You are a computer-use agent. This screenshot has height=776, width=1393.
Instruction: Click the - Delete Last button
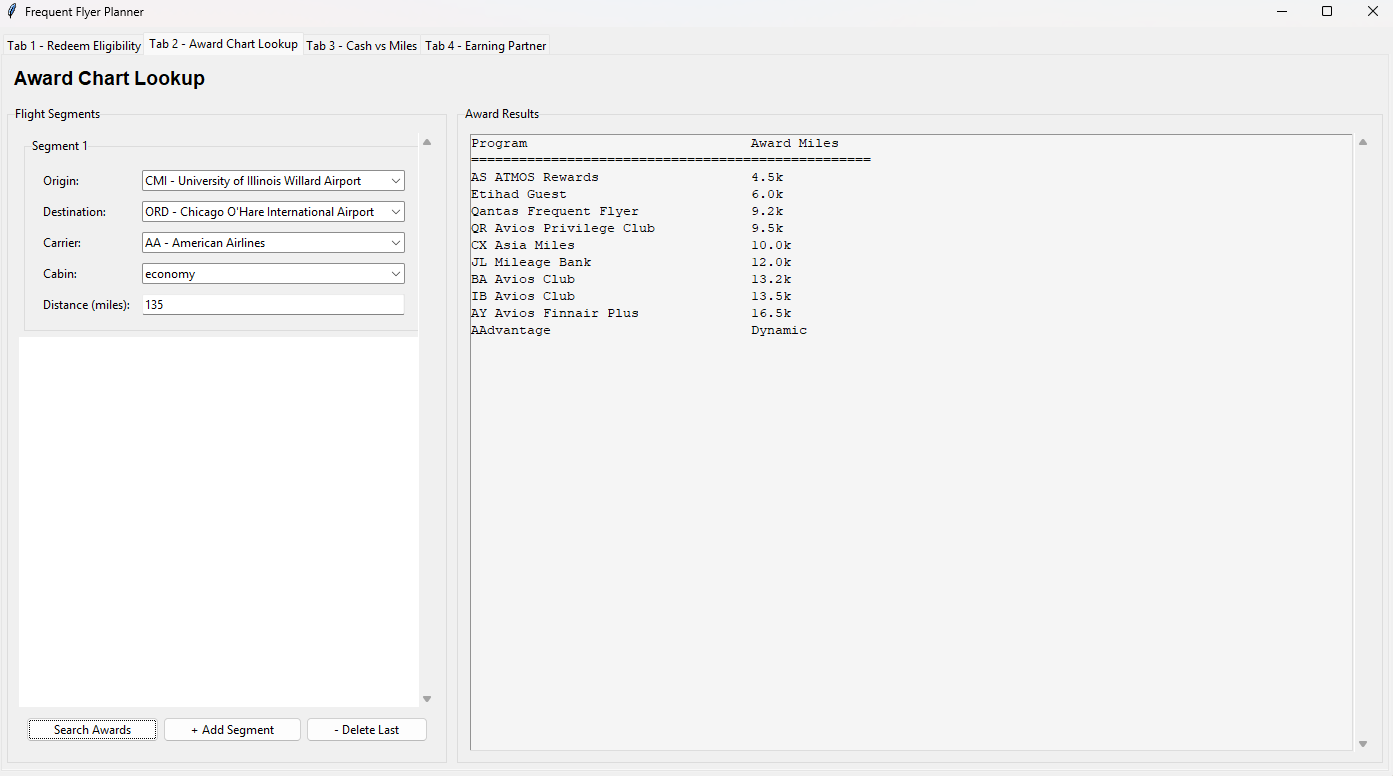(x=366, y=730)
